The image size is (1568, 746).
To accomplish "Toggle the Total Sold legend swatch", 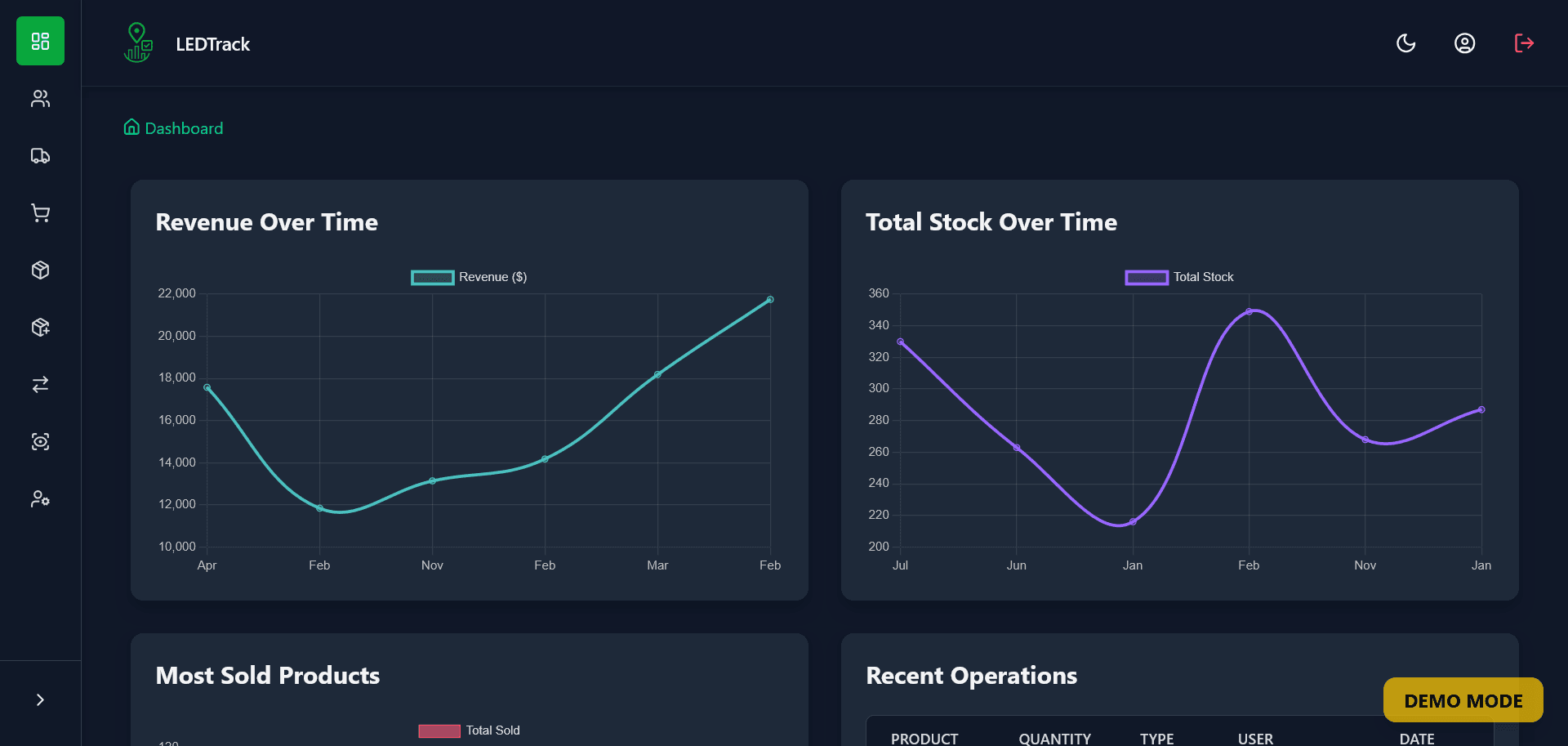I will coord(439,730).
